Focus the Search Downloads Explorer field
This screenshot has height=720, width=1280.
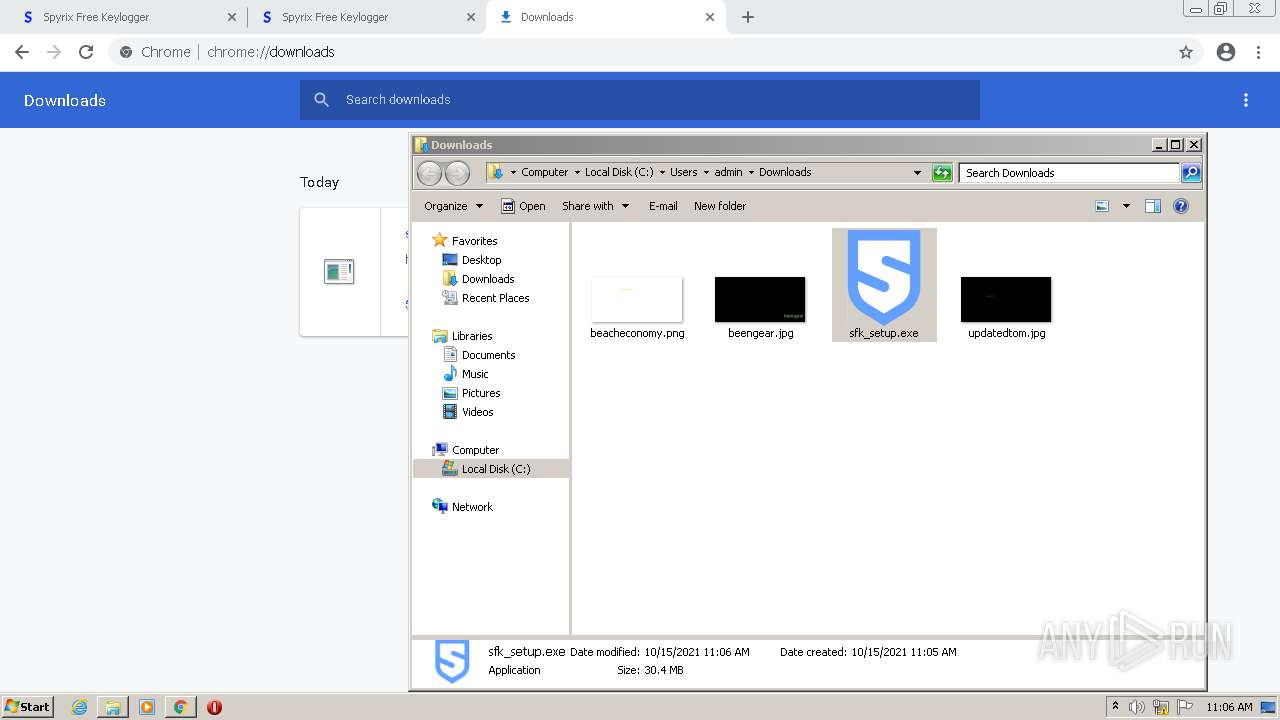(x=1069, y=173)
